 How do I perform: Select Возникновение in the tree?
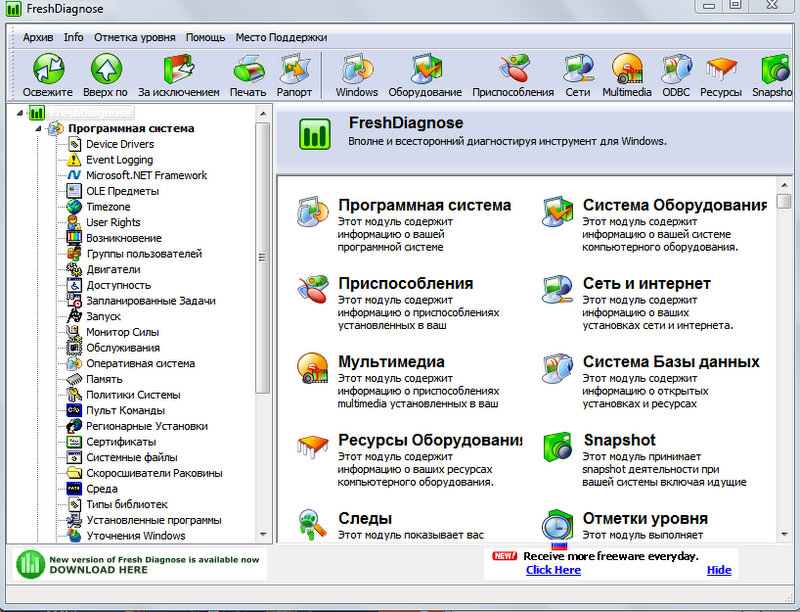pyautogui.click(x=123, y=238)
